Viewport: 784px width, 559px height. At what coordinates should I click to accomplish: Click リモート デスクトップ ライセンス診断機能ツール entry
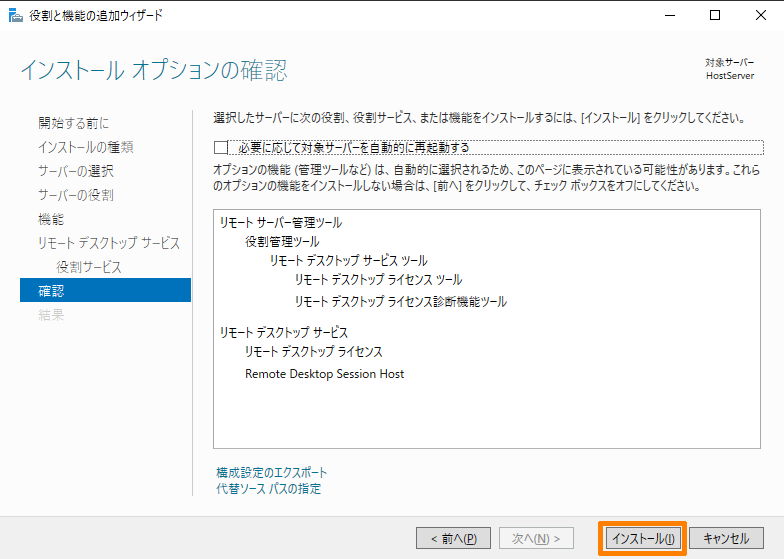point(400,302)
